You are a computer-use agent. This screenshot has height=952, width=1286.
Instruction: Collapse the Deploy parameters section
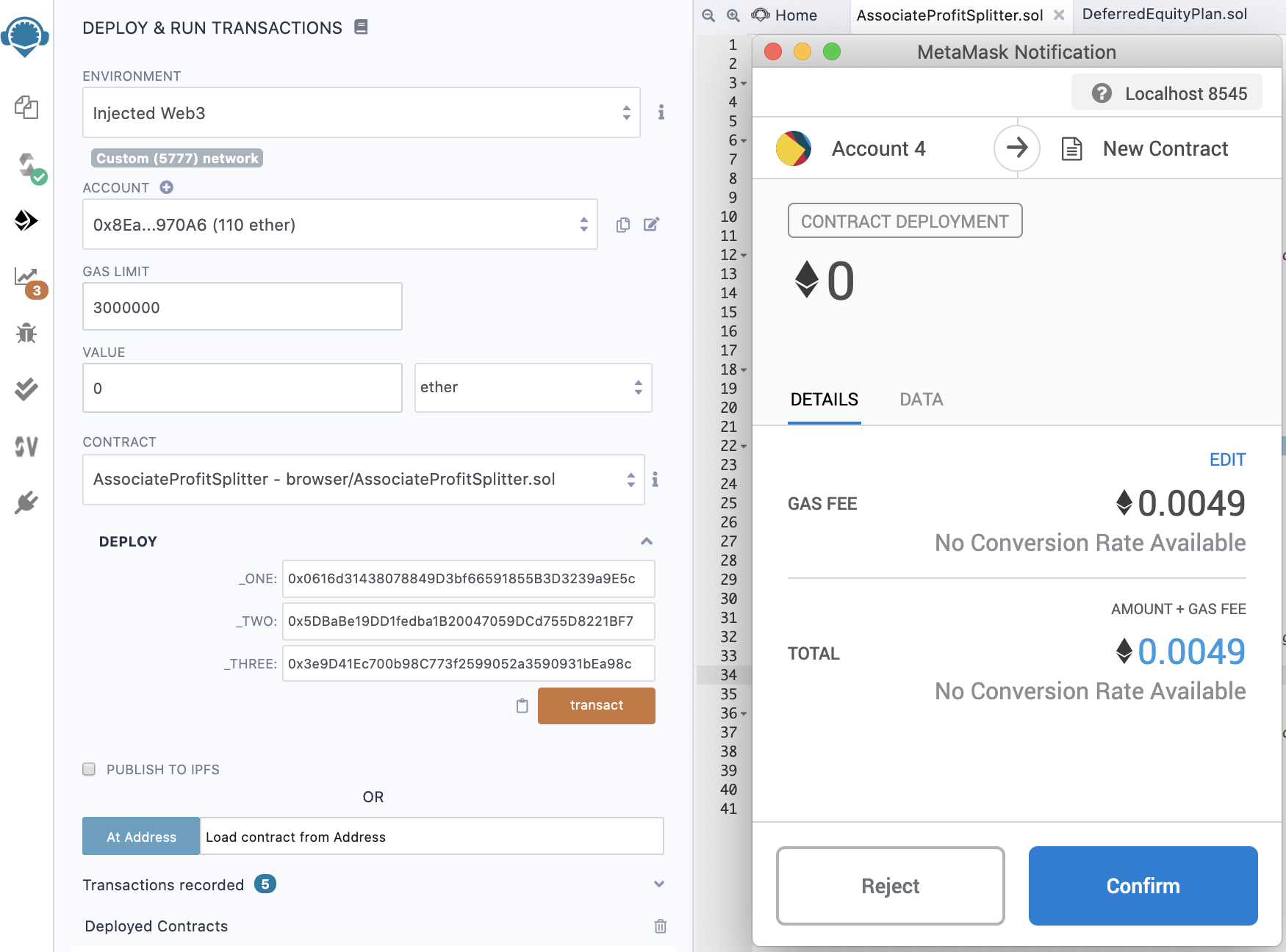coord(647,541)
